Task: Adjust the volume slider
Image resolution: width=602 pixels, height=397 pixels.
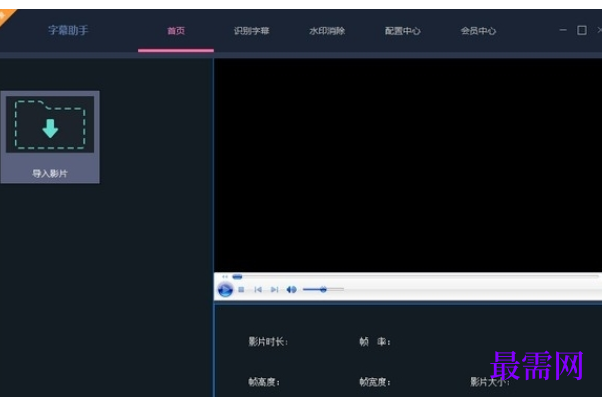Action: pos(323,289)
